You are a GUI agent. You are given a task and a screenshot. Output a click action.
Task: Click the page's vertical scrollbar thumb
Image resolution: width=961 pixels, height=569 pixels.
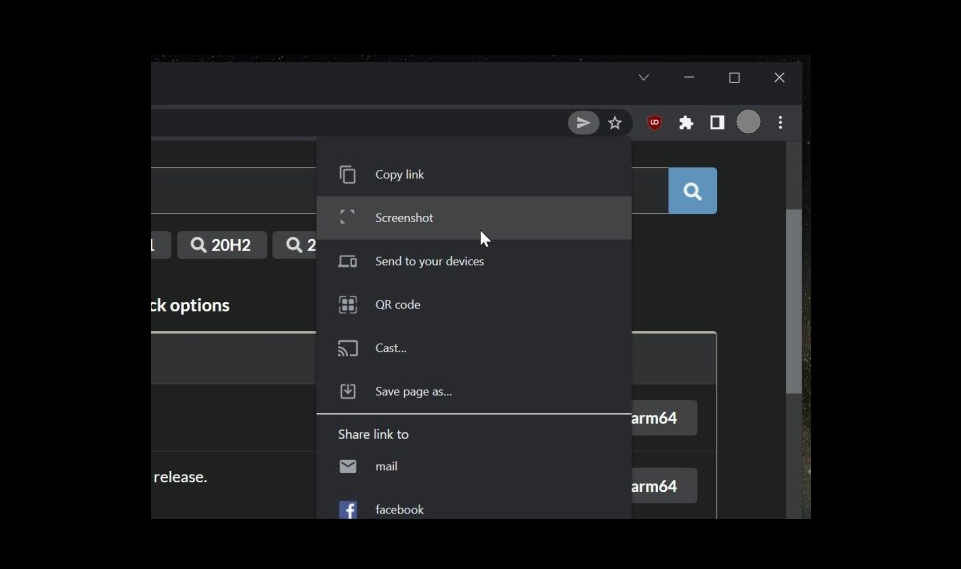coord(793,300)
